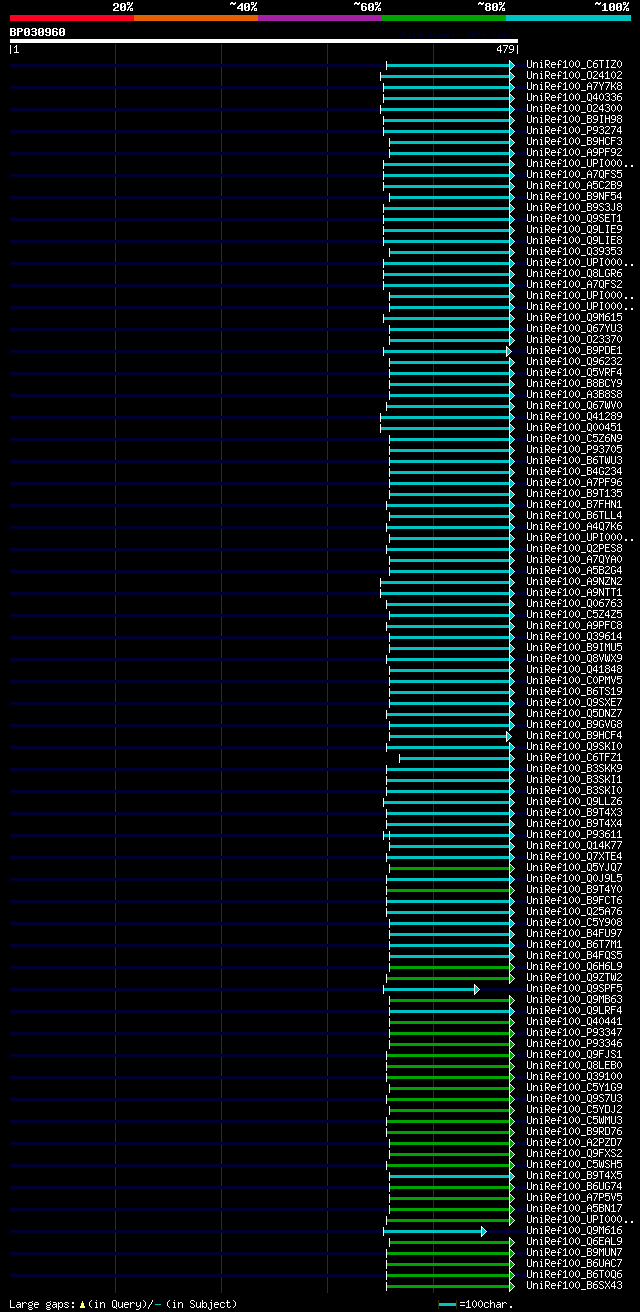Viewport: 640px width, 1312px height.
Task: Select the UniRef100_A5C2B9 entry
Action: (x=574, y=186)
